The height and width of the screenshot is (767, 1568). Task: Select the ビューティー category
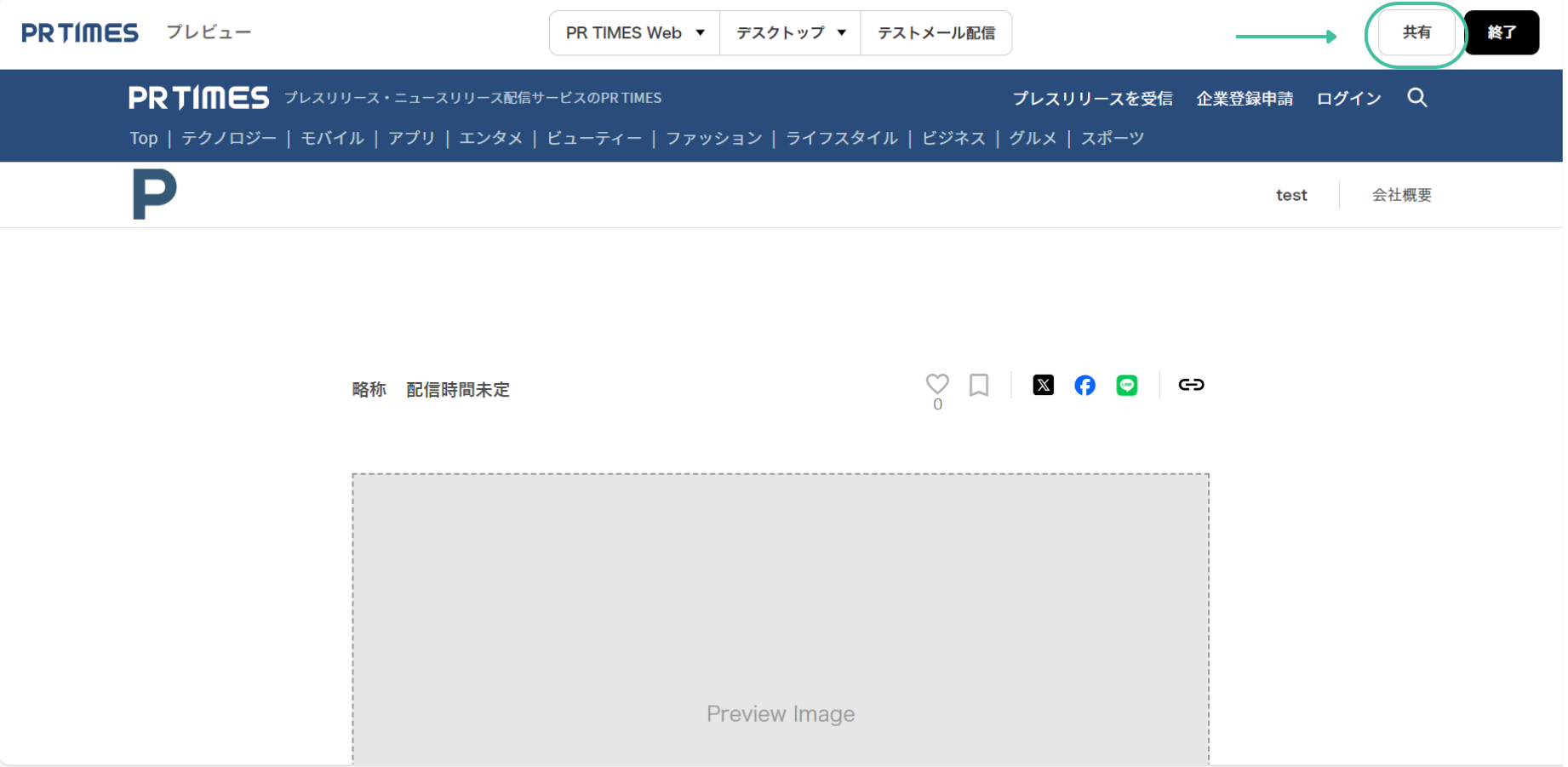(x=594, y=138)
